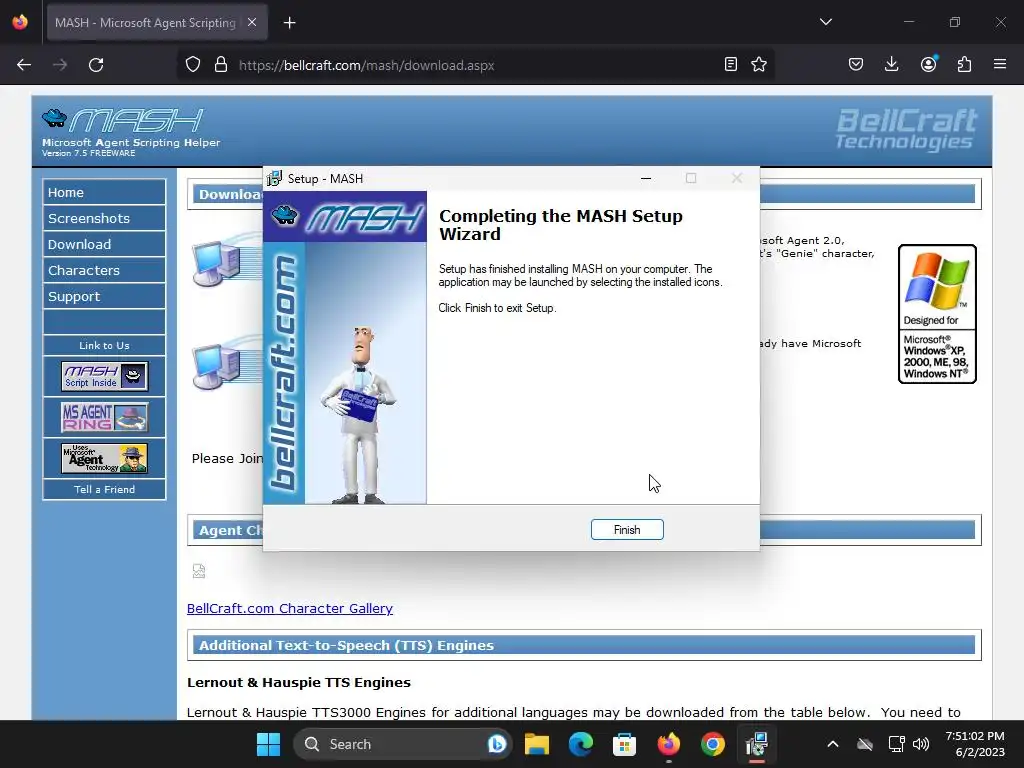Open BellCraft.com Character Gallery link
The image size is (1024, 768).
point(289,608)
